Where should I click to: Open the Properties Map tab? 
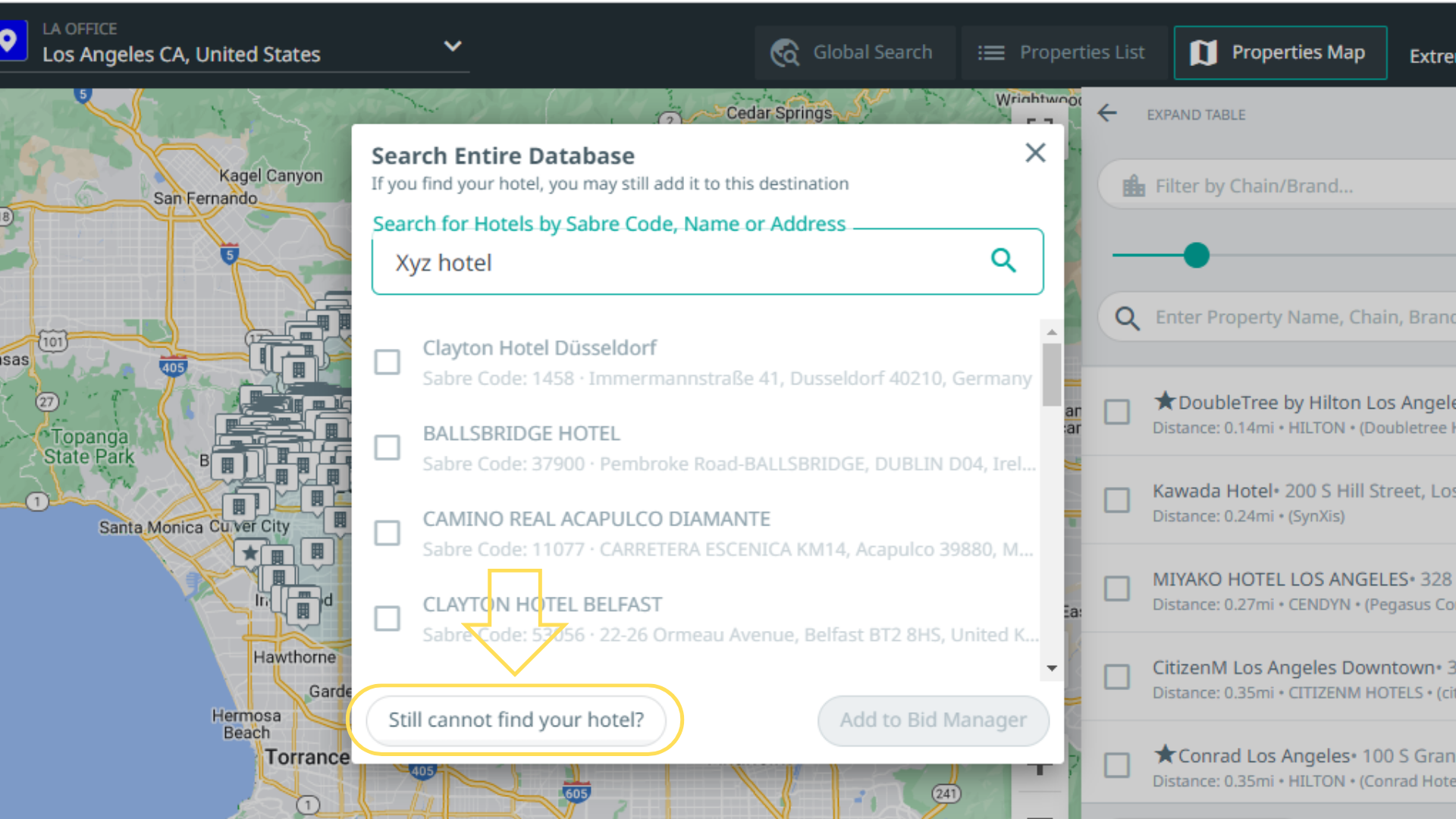click(x=1280, y=52)
